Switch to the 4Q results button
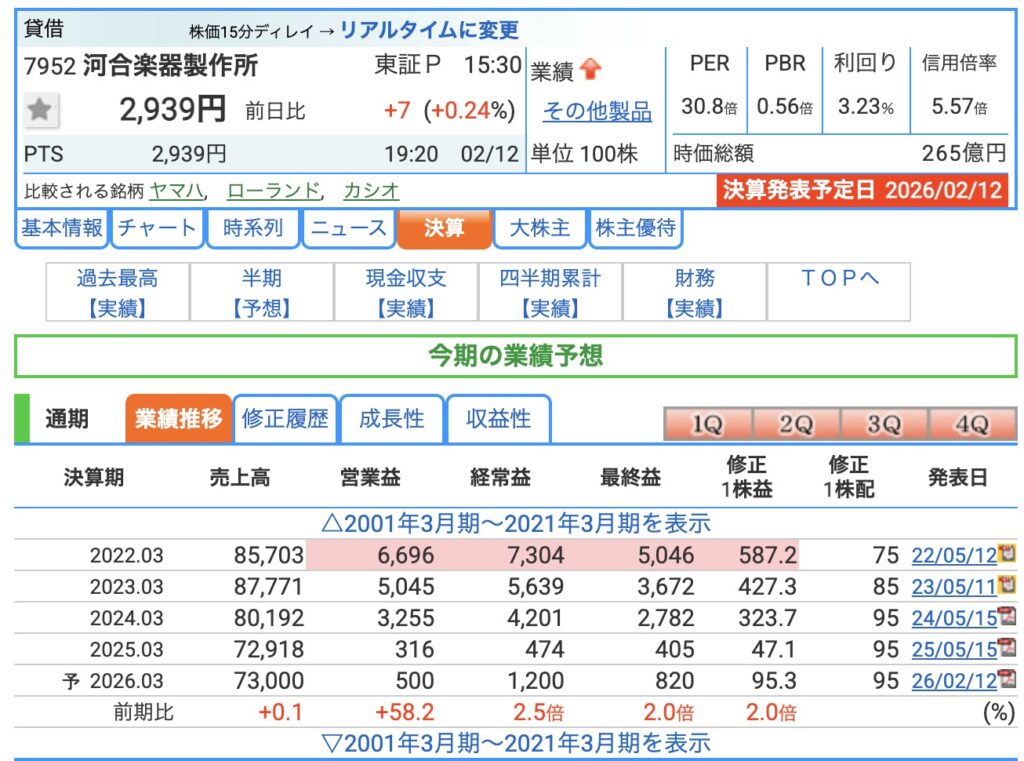 pos(971,424)
